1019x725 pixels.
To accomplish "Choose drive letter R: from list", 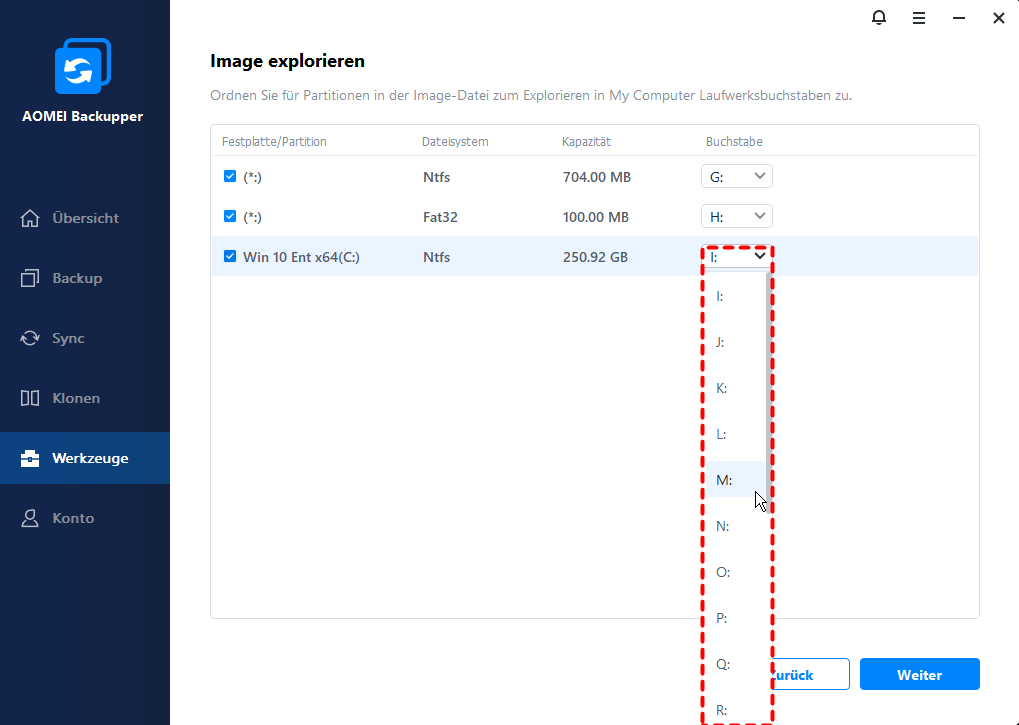I will tap(736, 710).
